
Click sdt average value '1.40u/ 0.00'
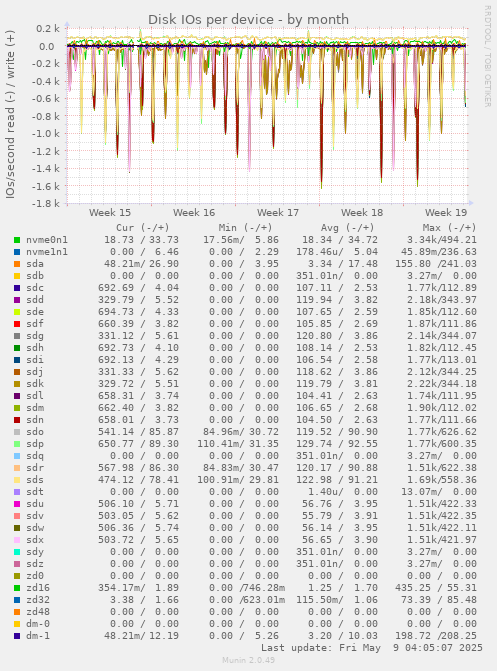tap(343, 492)
